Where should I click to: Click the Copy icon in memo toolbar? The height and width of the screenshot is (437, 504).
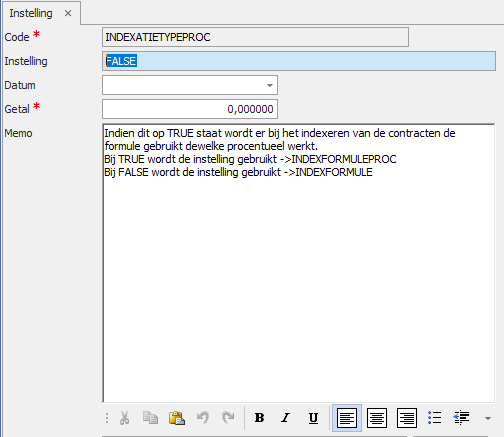(x=150, y=418)
